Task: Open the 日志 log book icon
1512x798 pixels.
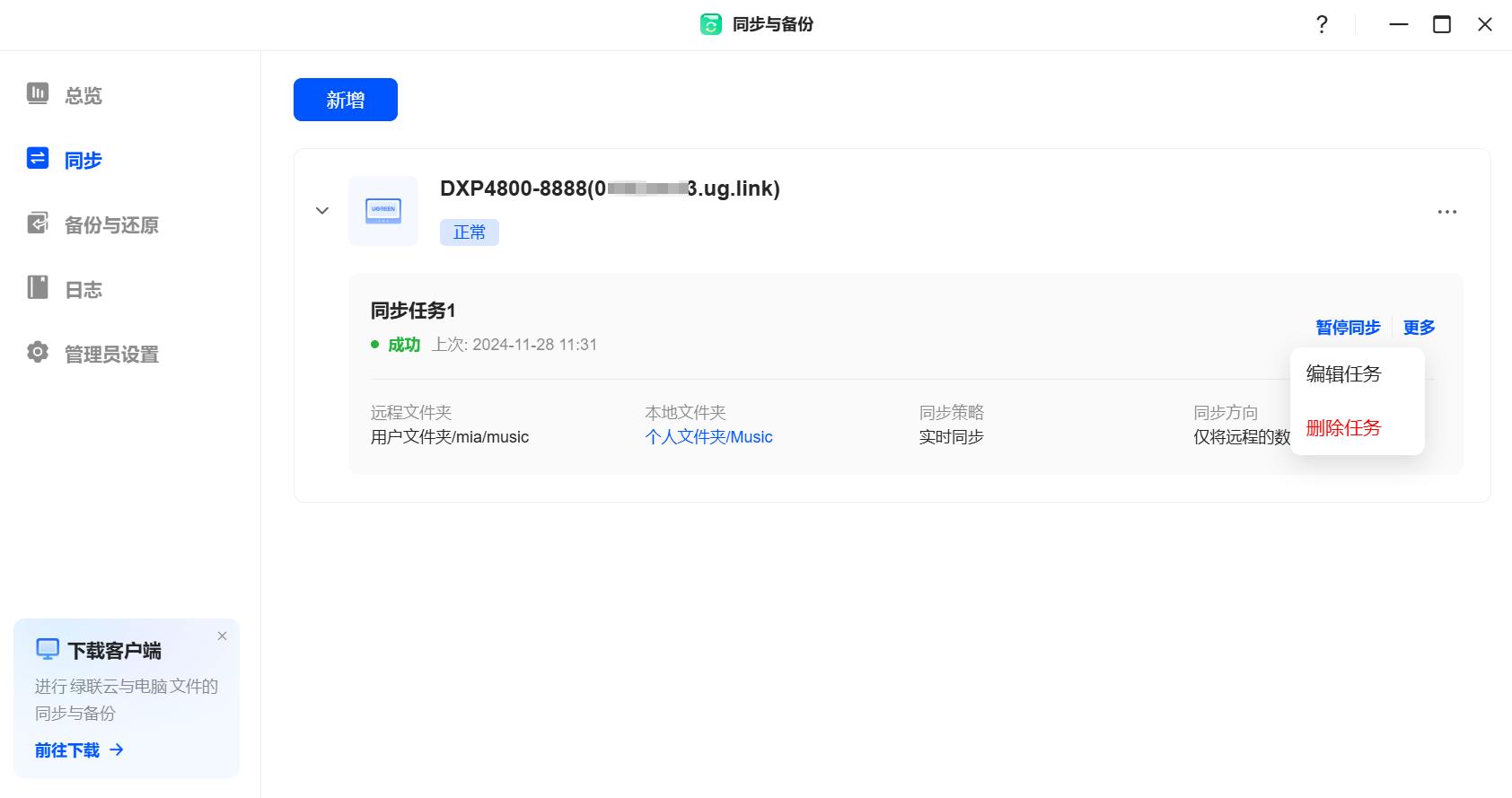Action: point(38,288)
